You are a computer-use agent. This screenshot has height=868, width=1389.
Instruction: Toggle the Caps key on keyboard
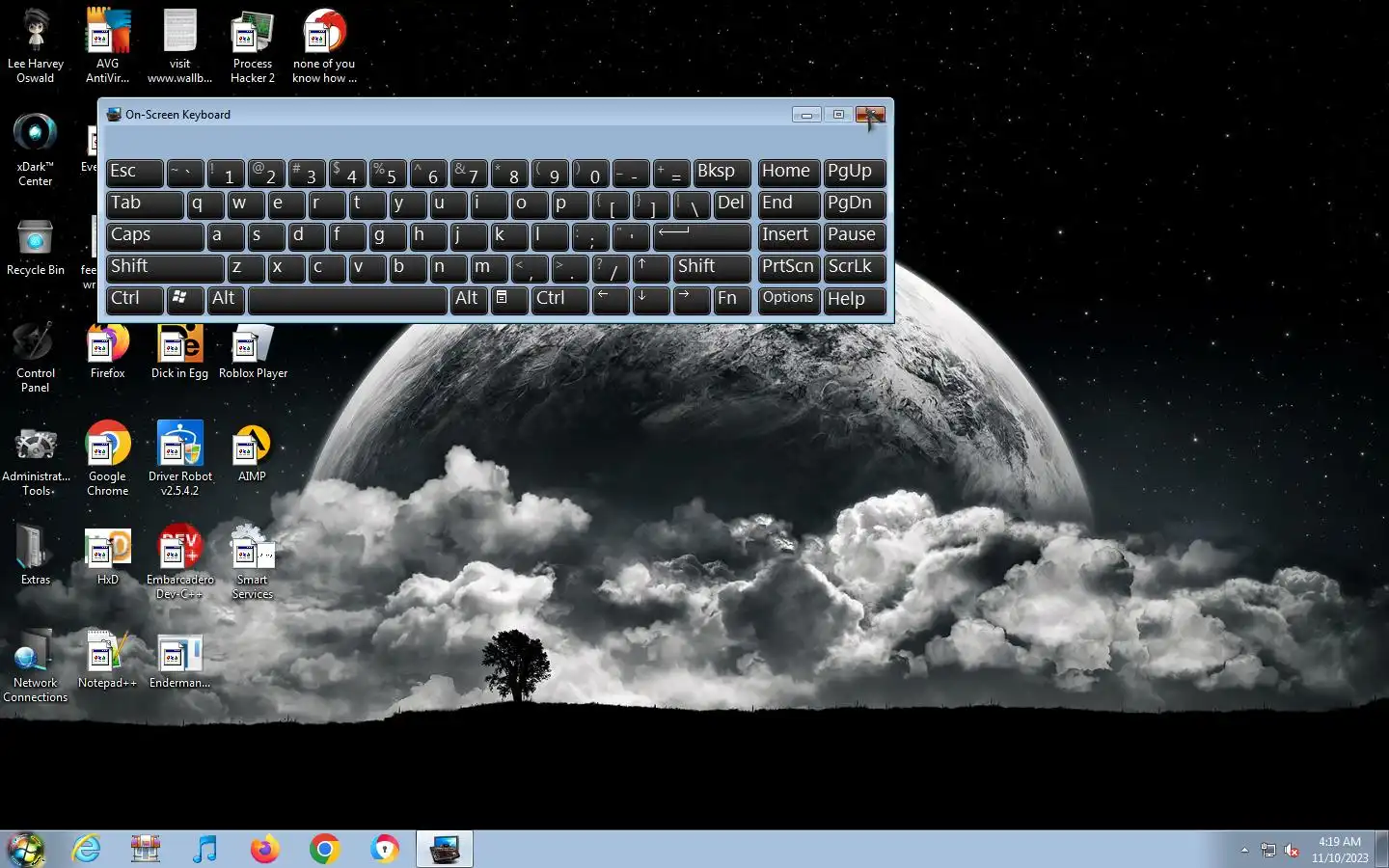(154, 235)
